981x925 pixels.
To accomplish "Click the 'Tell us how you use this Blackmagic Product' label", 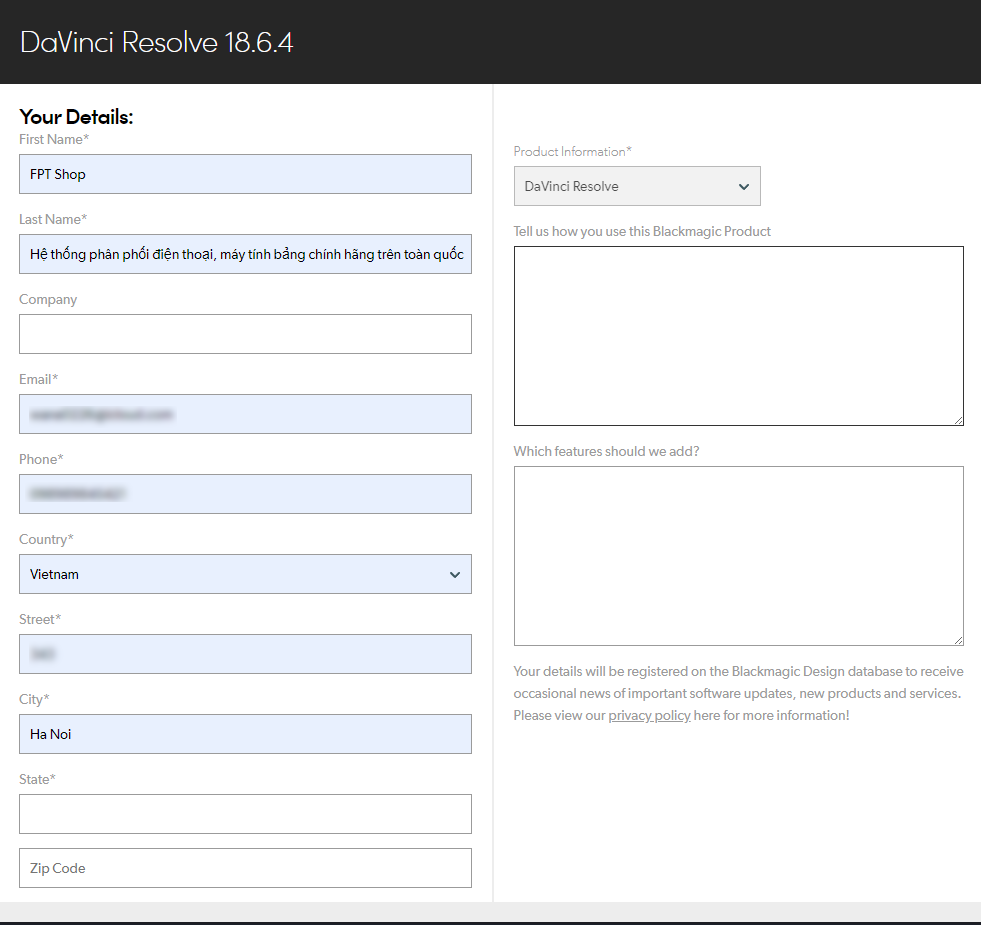I will pos(642,232).
